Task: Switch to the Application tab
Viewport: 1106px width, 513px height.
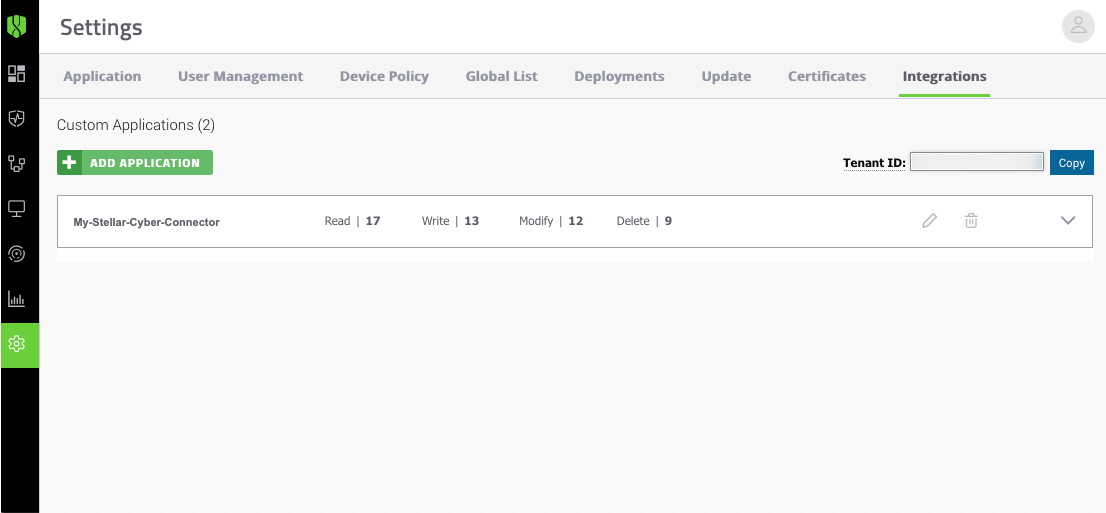Action: coord(102,76)
